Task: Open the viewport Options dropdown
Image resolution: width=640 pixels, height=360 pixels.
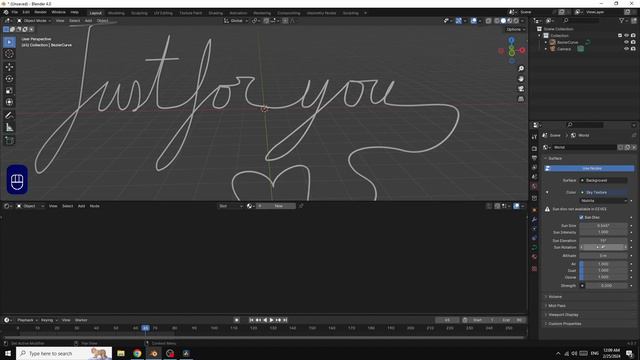Action: coord(515,29)
